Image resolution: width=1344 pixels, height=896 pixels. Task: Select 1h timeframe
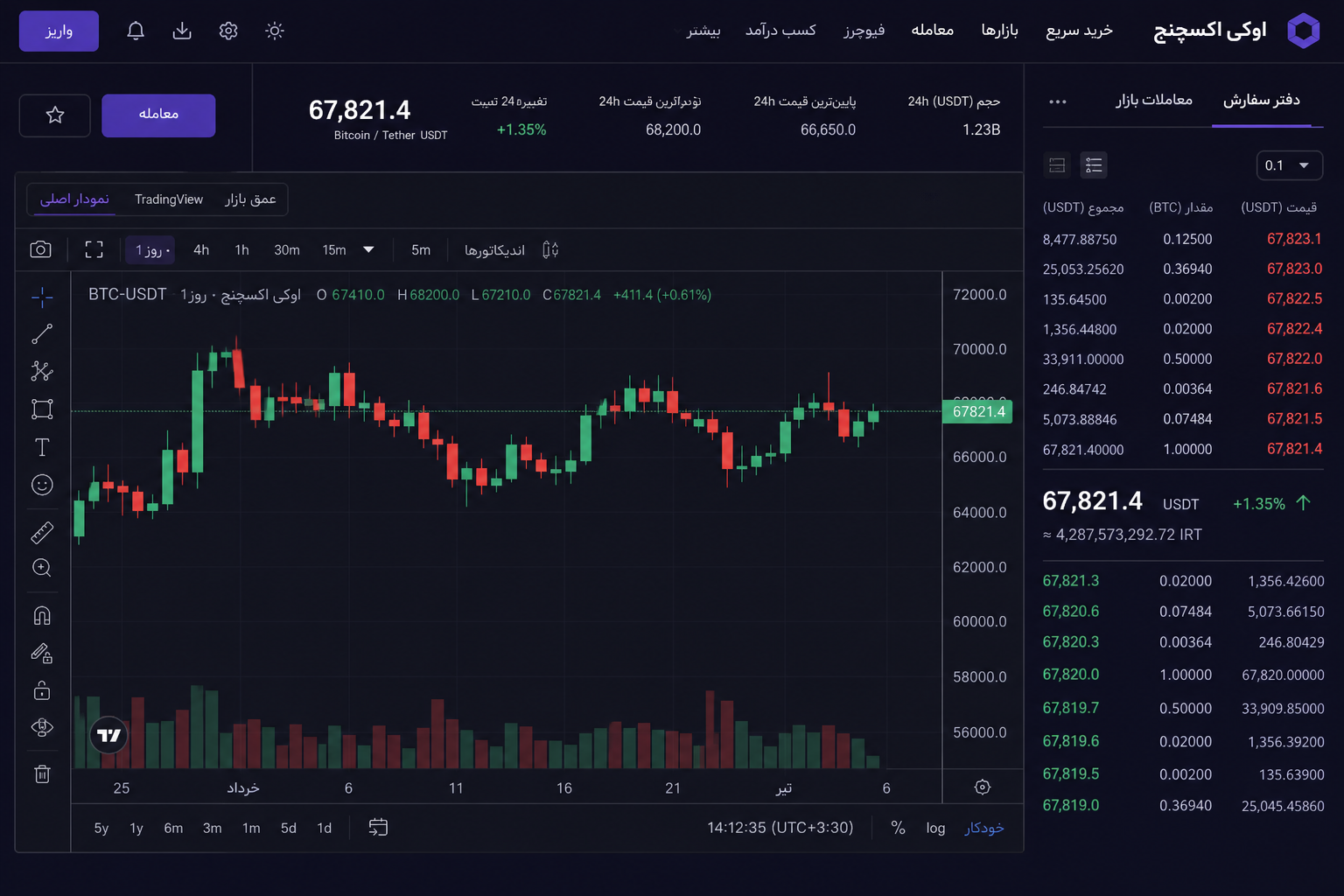tap(242, 250)
